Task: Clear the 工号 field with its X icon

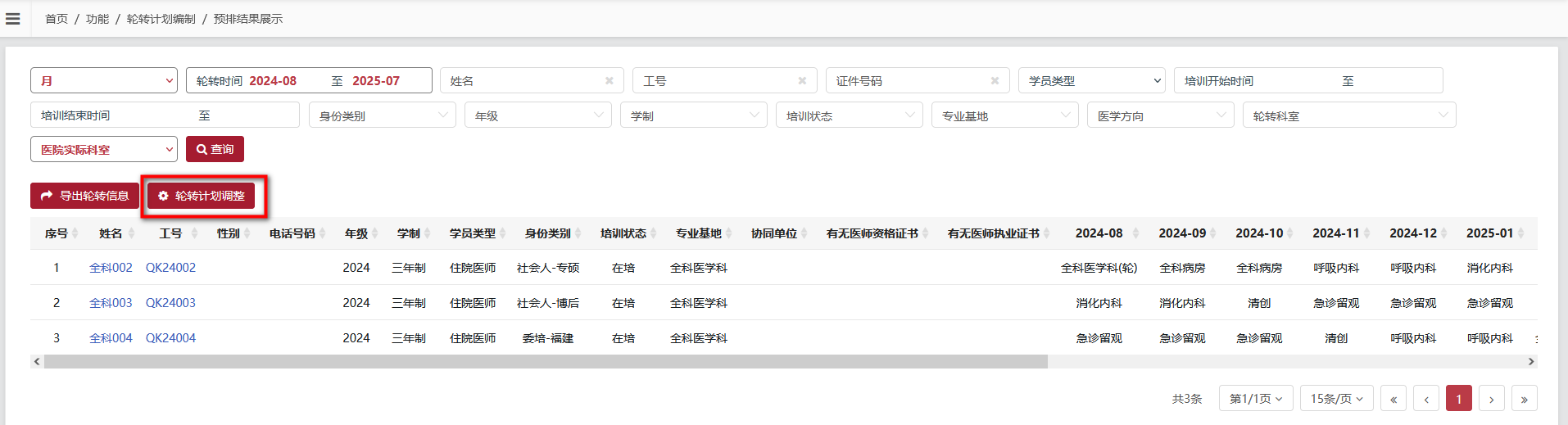Action: [x=802, y=80]
